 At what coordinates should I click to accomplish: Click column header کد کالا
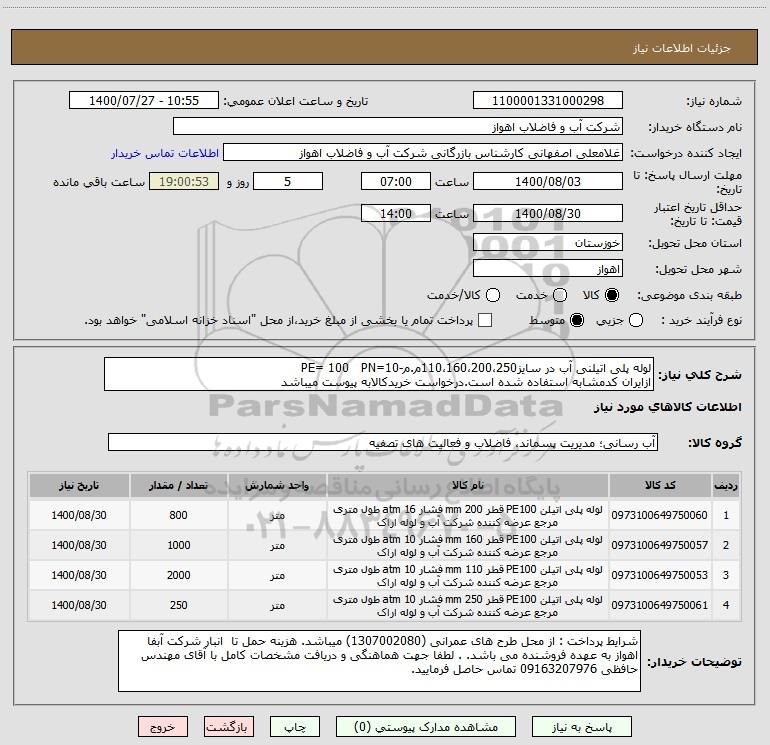660,485
